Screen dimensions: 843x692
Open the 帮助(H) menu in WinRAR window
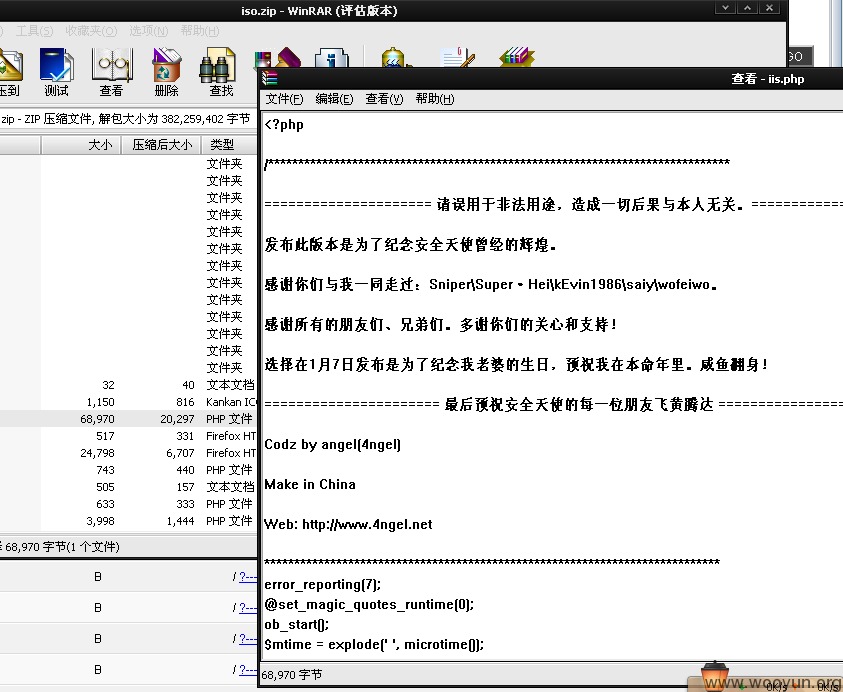(199, 31)
